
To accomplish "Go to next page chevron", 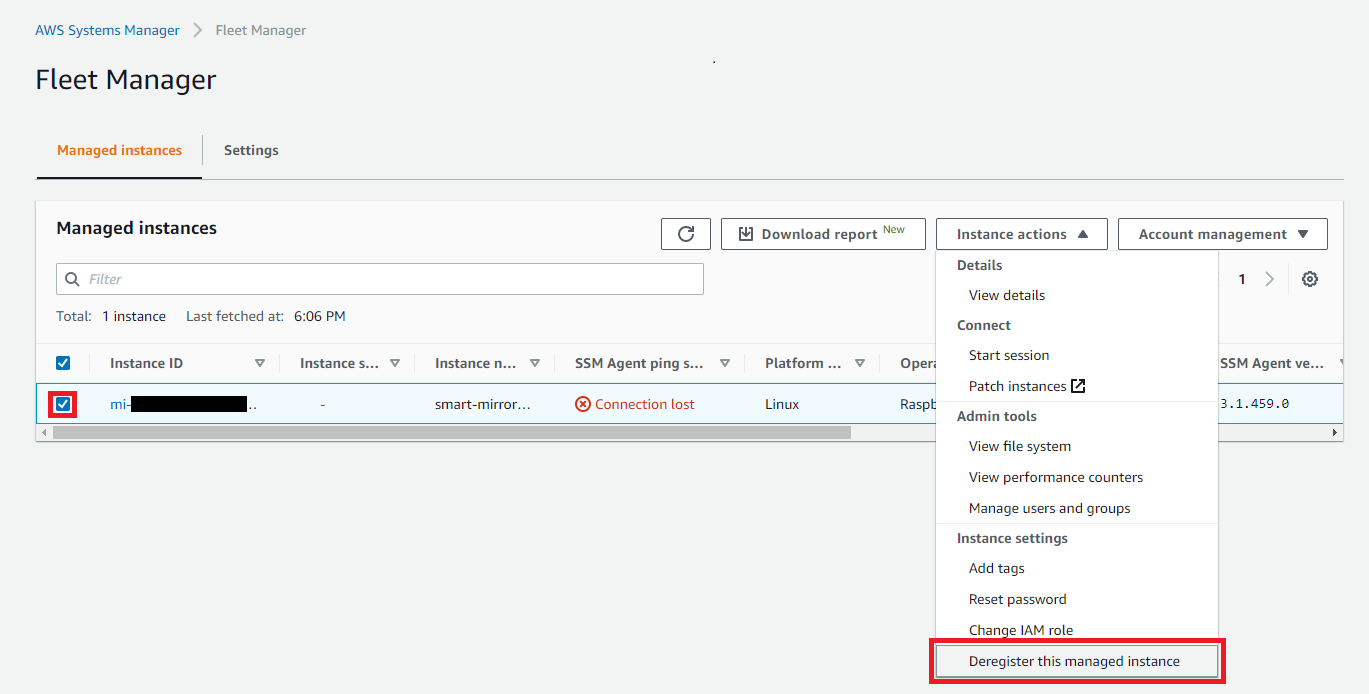I will (1269, 279).
